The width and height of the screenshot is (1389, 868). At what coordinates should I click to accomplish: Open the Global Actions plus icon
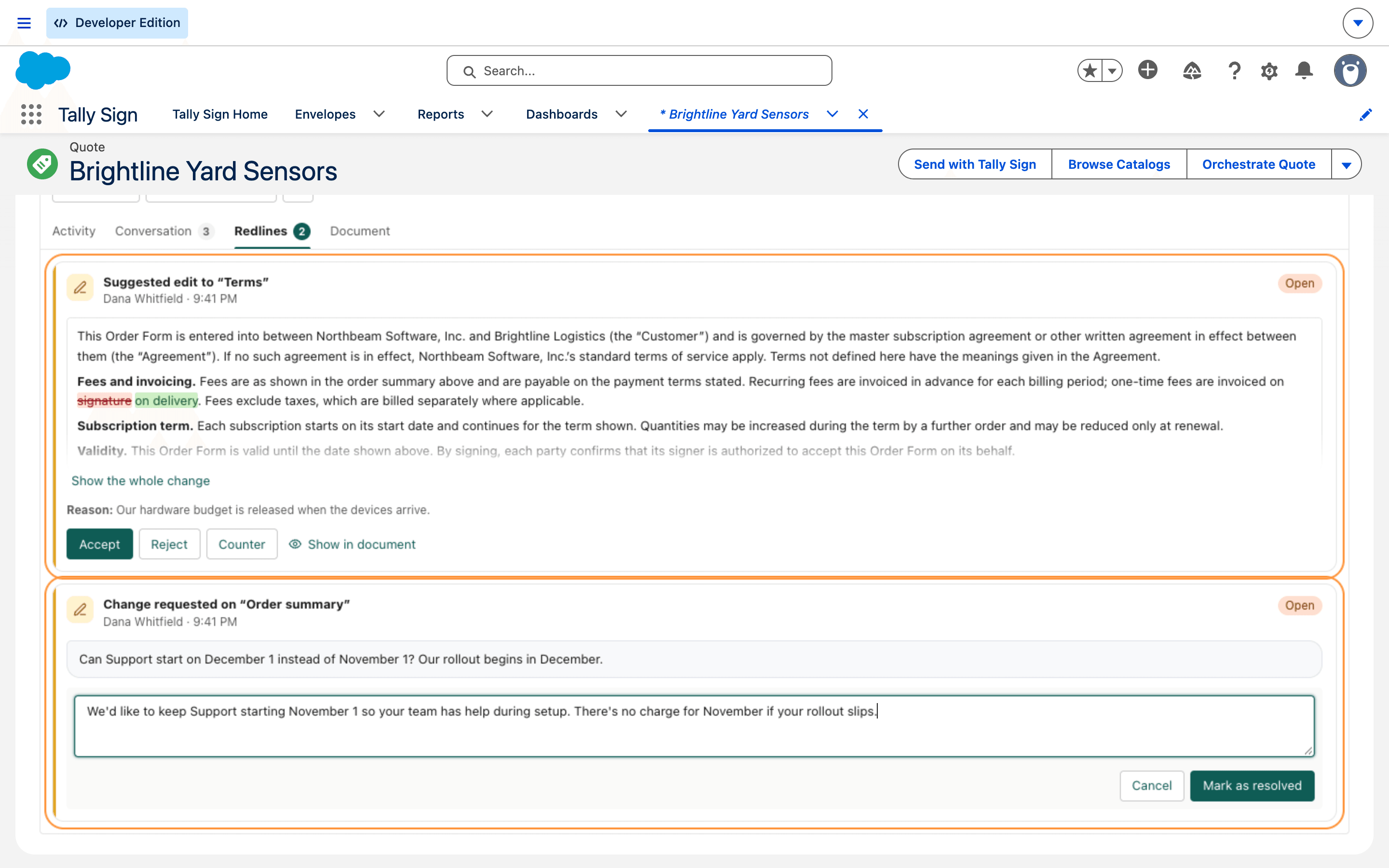pyautogui.click(x=1147, y=70)
